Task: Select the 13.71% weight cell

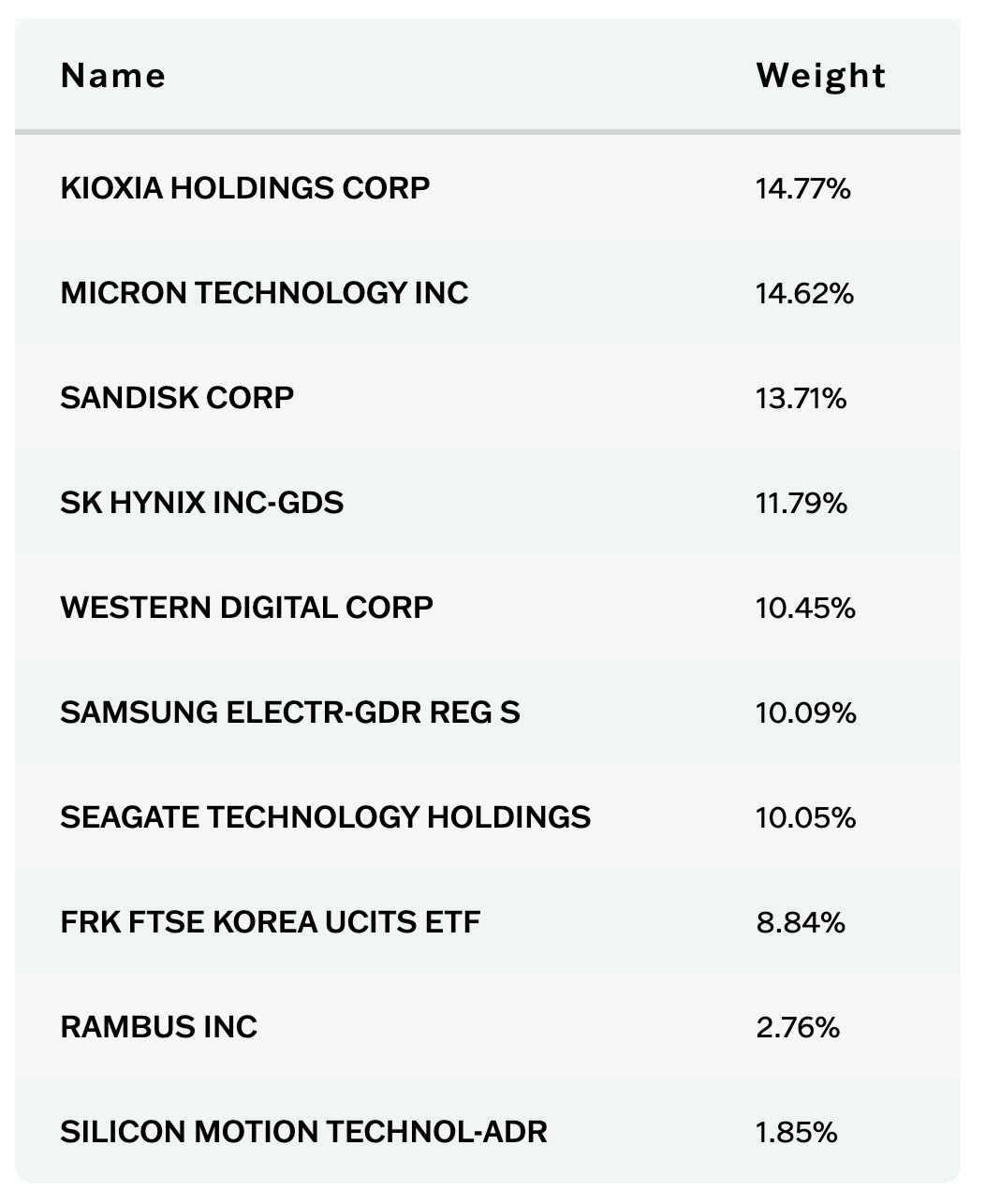Action: (801, 399)
